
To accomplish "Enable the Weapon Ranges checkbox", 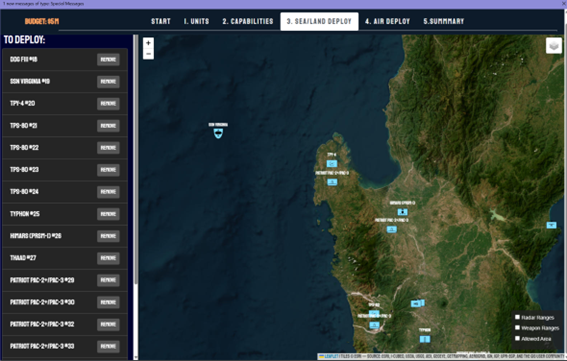I will (x=517, y=328).
